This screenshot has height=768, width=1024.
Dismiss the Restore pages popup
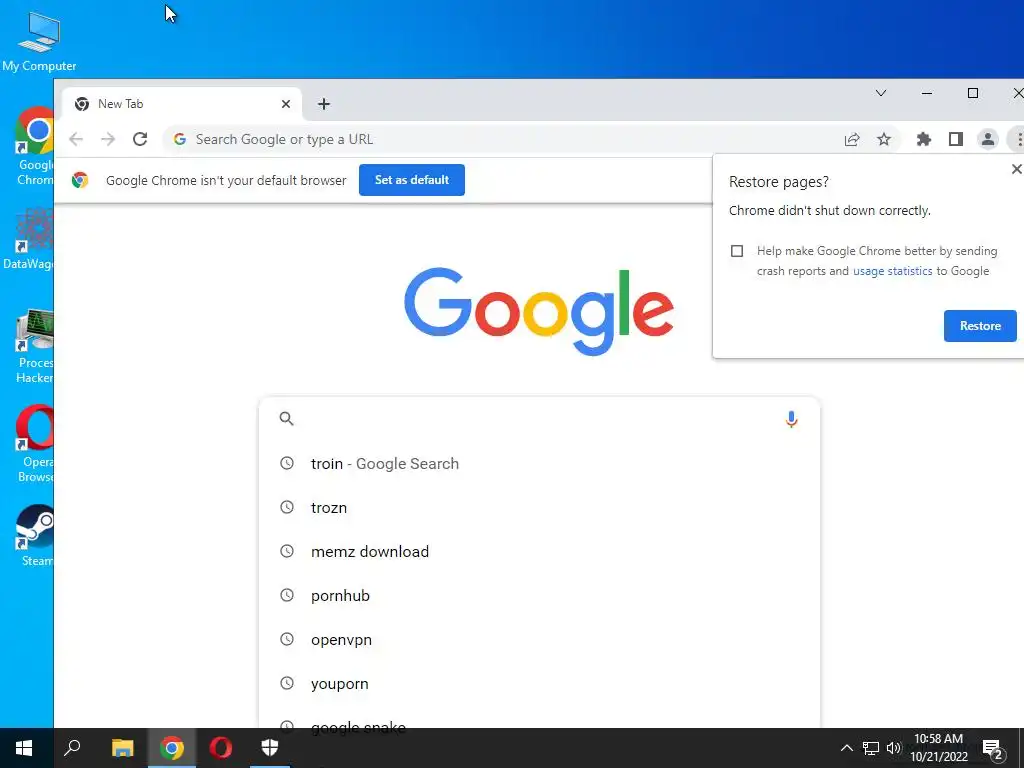point(1016,169)
